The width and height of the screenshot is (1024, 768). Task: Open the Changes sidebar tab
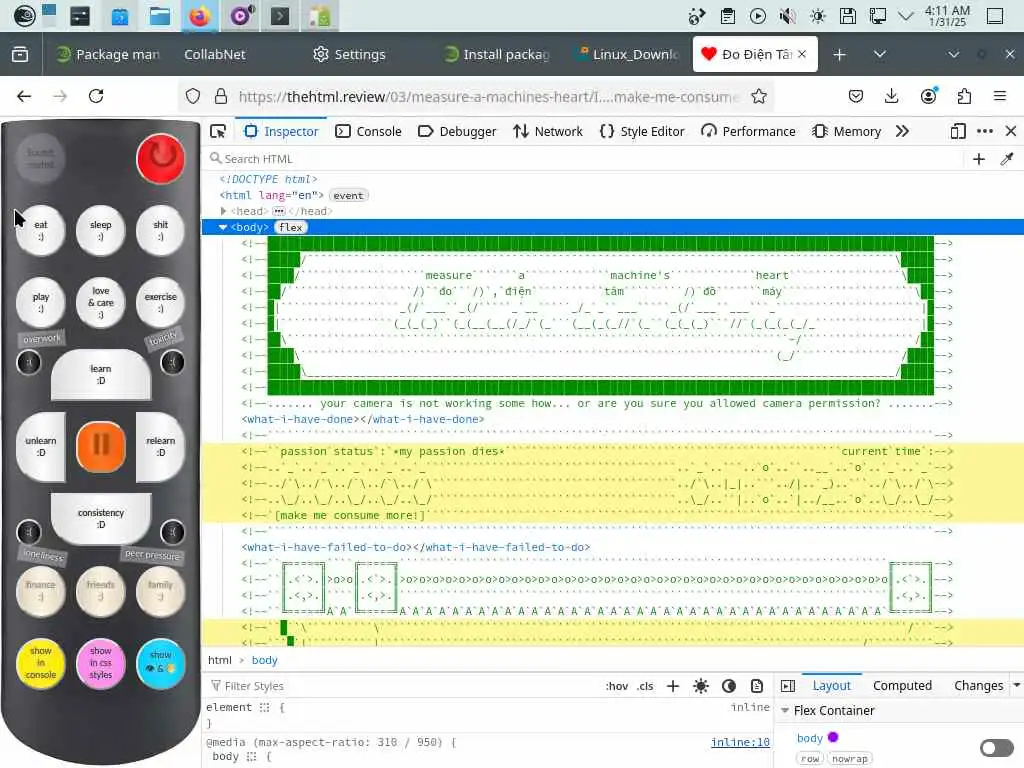coord(978,686)
